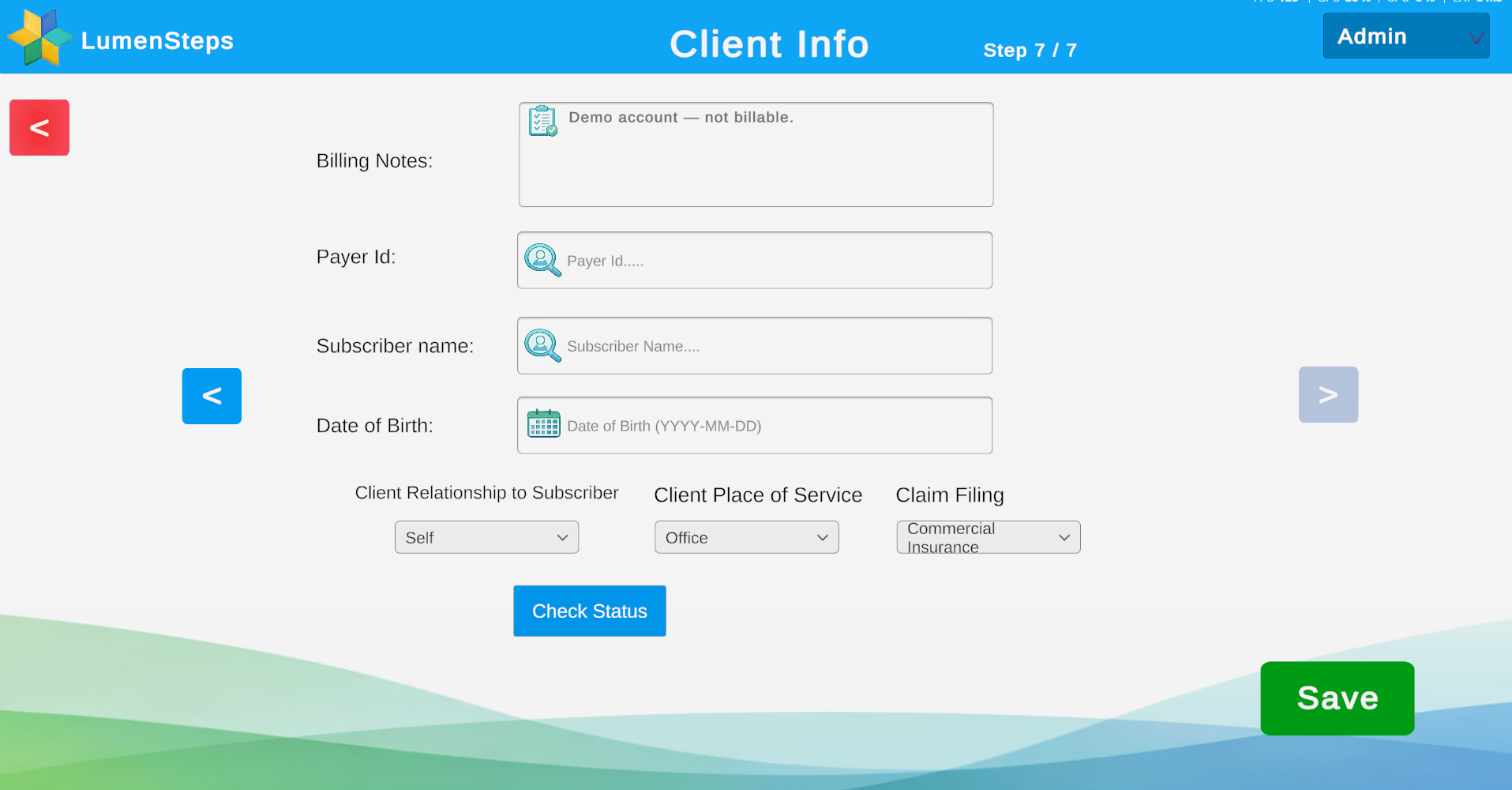Click the Client Info page title
Viewport: 1512px width, 790px height.
coord(769,44)
